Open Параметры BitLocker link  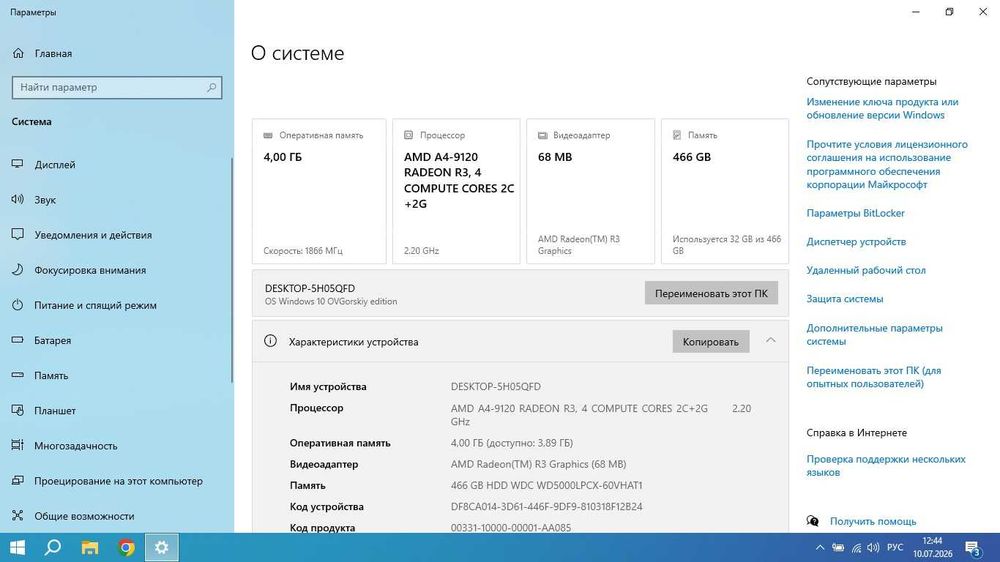point(855,213)
